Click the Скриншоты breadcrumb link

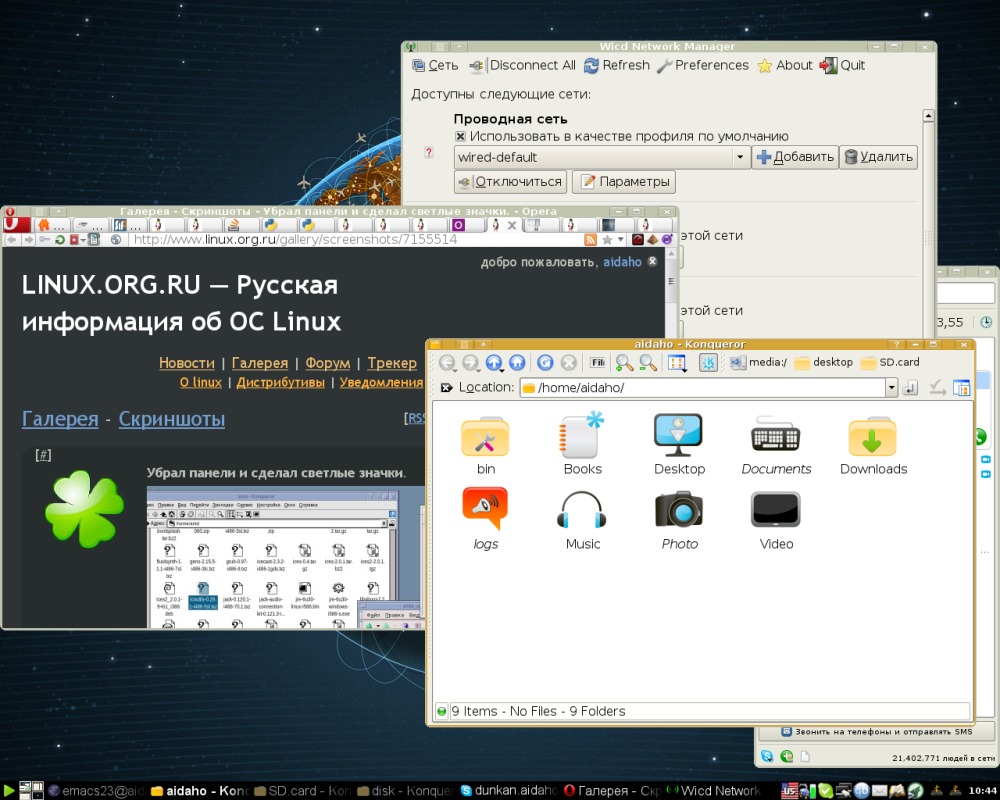[x=172, y=419]
